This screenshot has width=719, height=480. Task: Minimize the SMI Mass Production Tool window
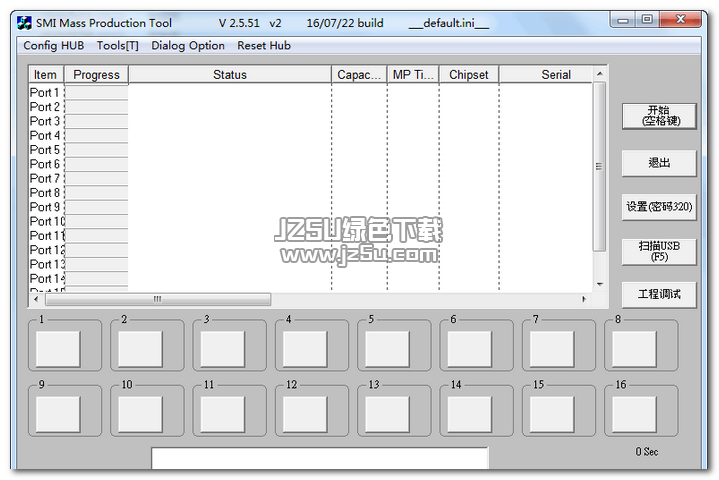pyautogui.click(x=623, y=20)
